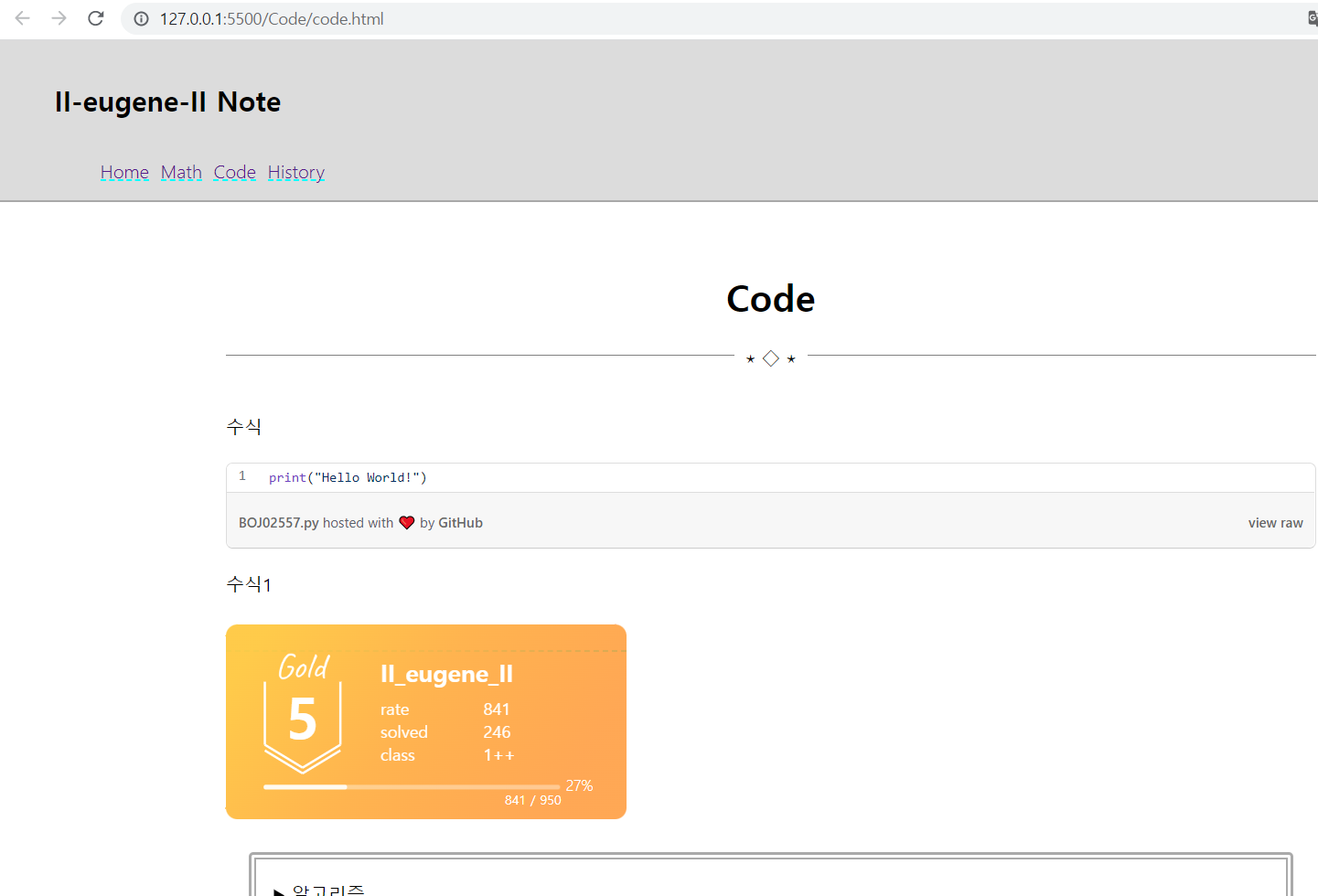Click the 27% progress label
1318x896 pixels.
pos(579,785)
